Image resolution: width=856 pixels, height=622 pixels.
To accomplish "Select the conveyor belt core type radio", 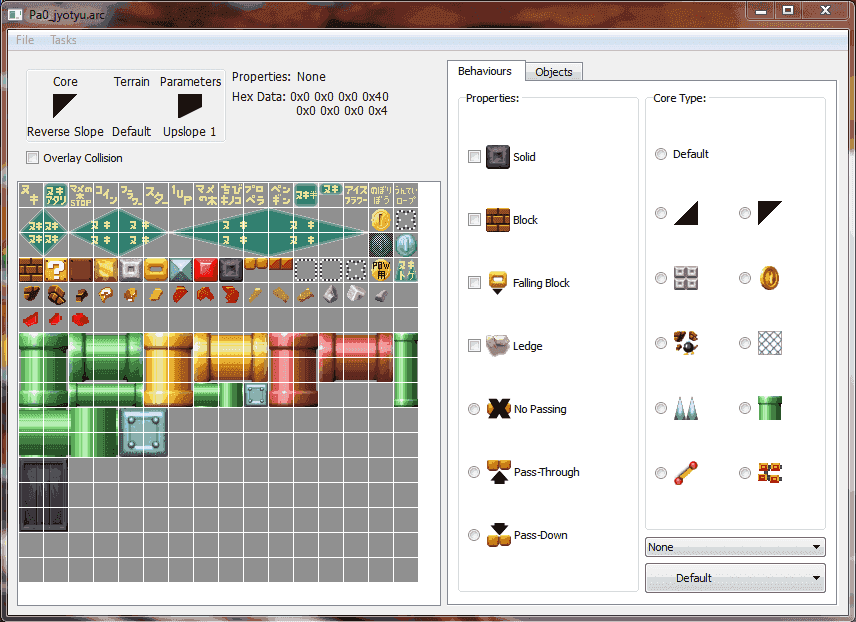I will click(745, 473).
